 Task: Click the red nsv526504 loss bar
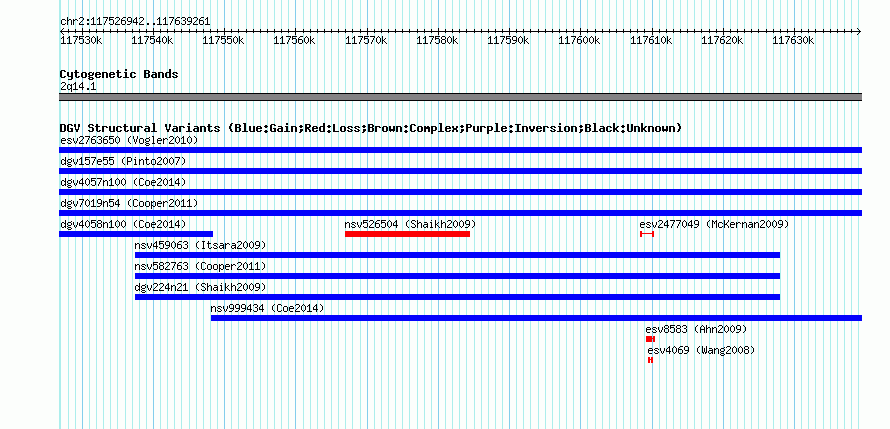point(408,234)
